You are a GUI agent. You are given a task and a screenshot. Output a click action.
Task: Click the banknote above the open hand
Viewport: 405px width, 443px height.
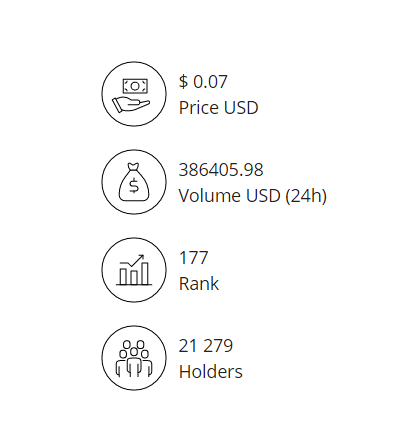135,86
